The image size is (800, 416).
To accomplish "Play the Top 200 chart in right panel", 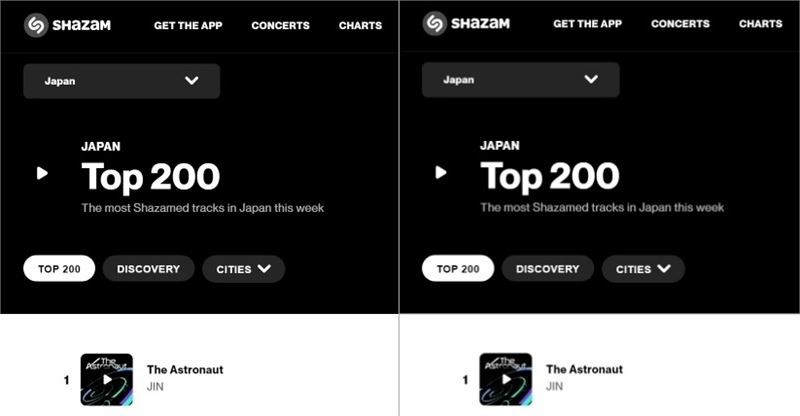I will (441, 173).
